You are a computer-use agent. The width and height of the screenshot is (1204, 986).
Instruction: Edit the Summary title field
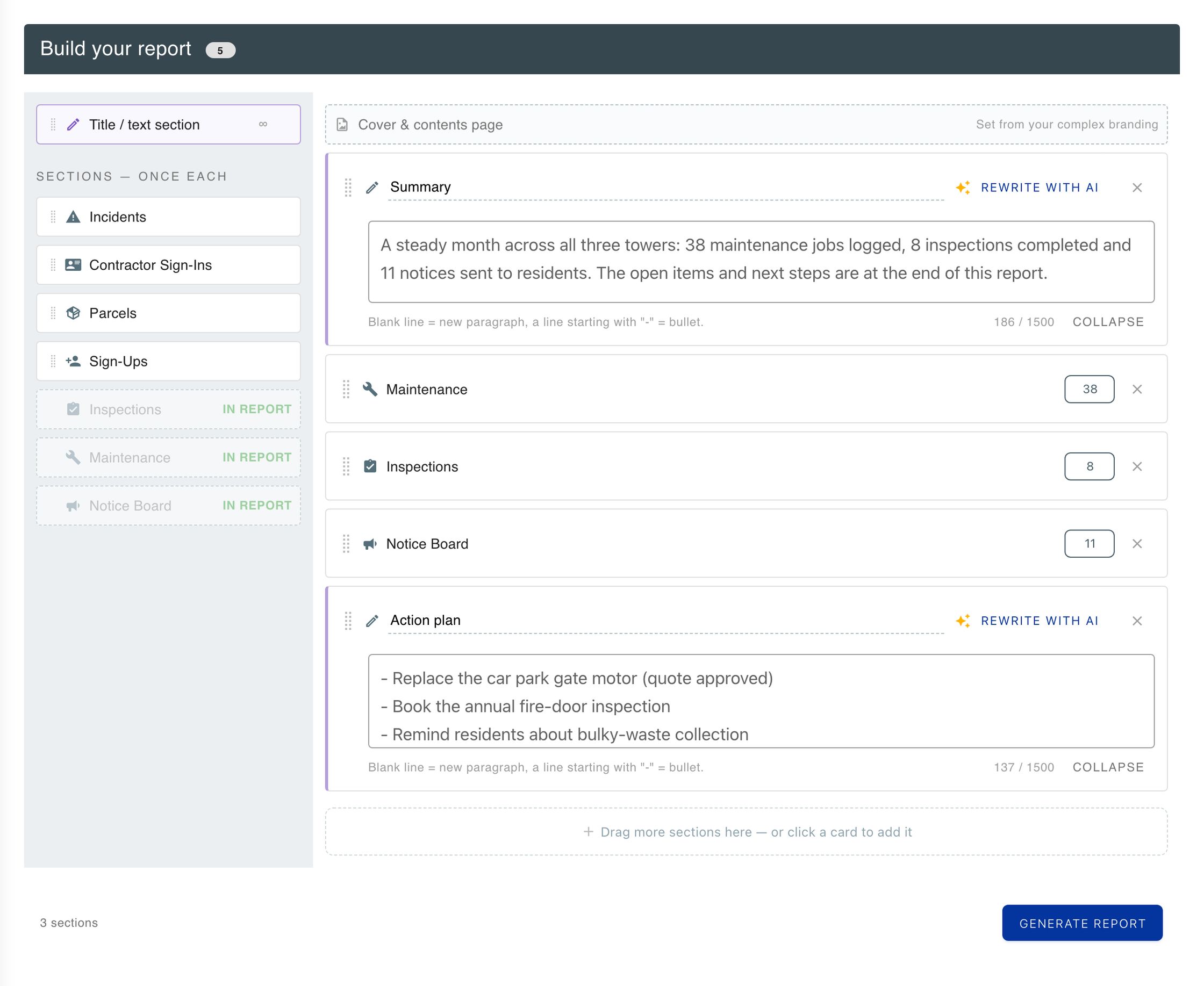coord(666,188)
